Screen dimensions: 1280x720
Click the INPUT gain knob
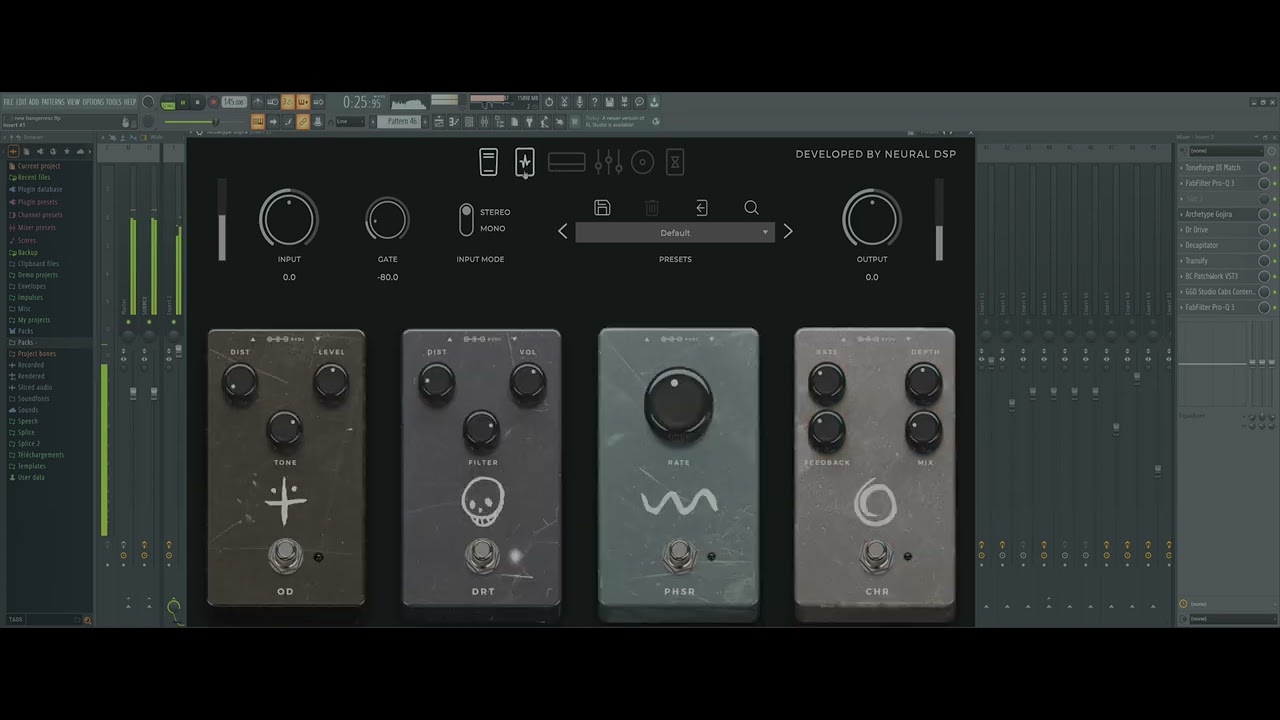tap(289, 219)
